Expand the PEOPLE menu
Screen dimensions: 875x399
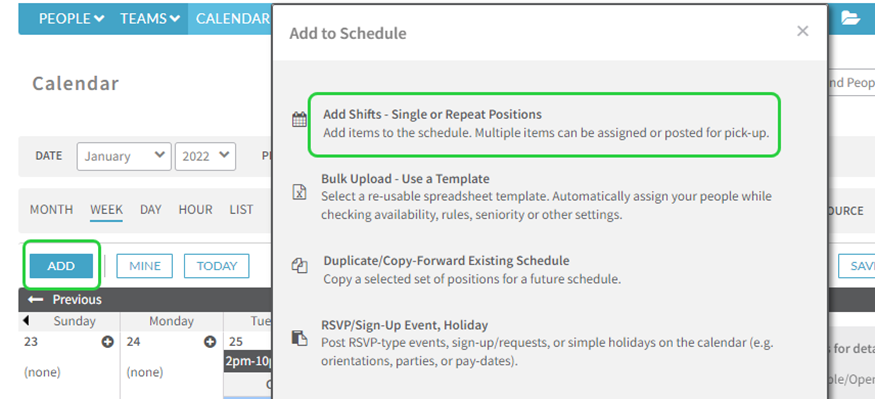tap(71, 18)
